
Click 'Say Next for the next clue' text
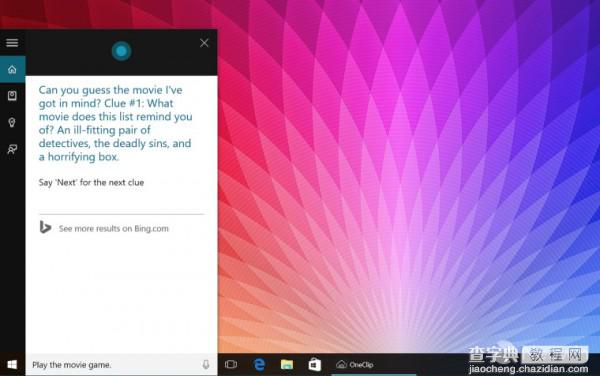tap(91, 182)
